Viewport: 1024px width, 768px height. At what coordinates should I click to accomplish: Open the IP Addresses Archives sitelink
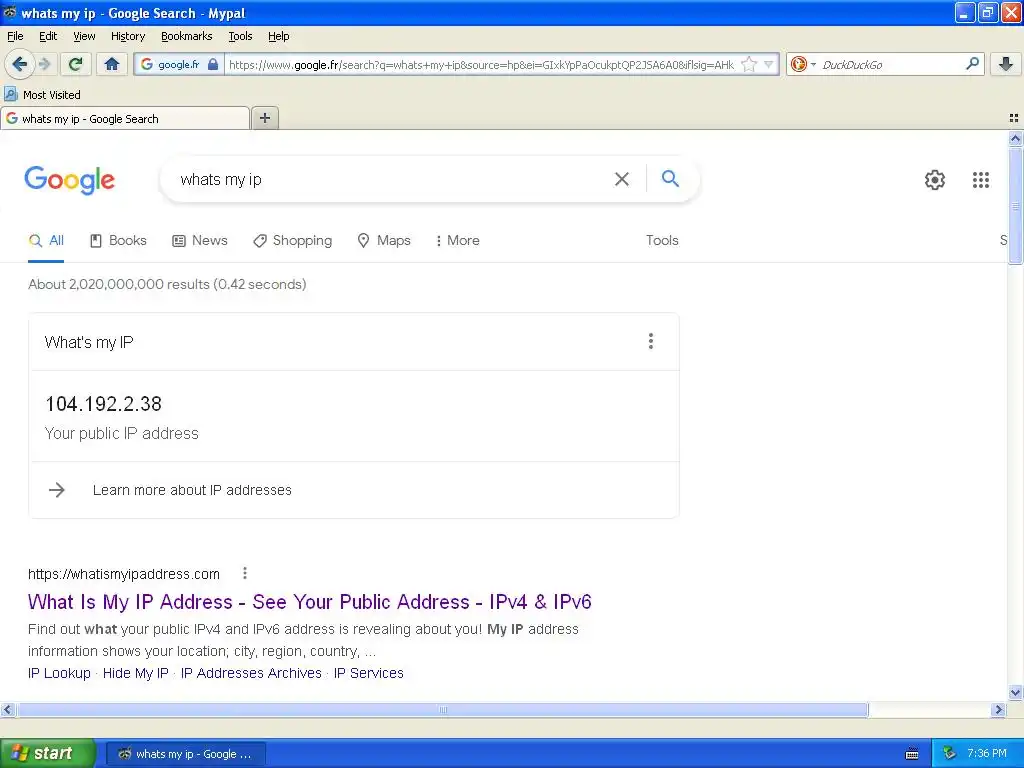251,673
